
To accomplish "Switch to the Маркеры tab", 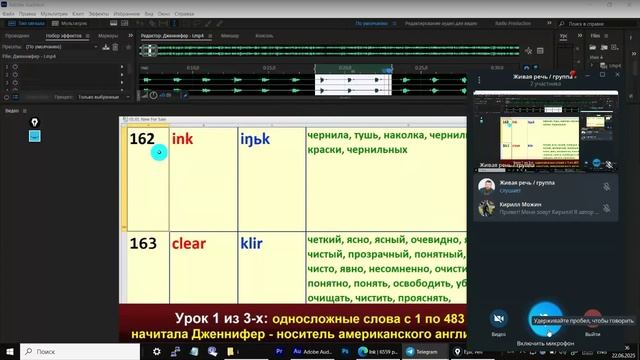I will click(108, 36).
